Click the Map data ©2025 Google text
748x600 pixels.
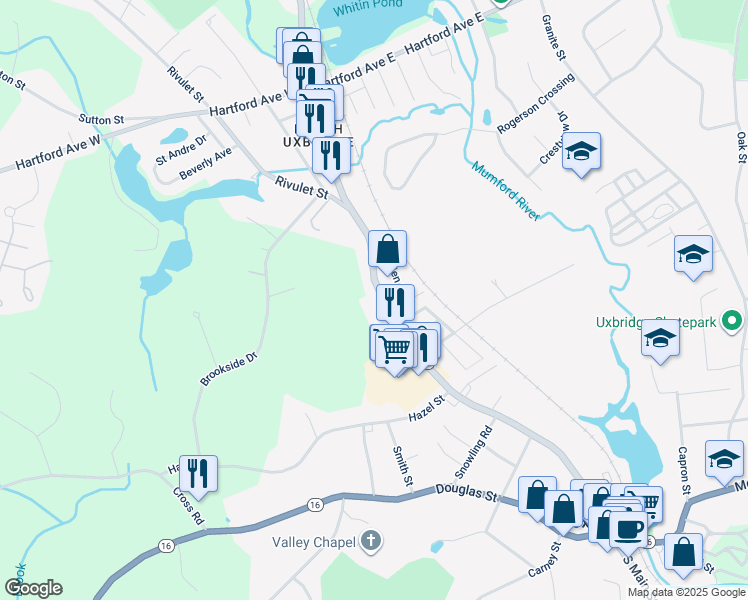tap(686, 592)
